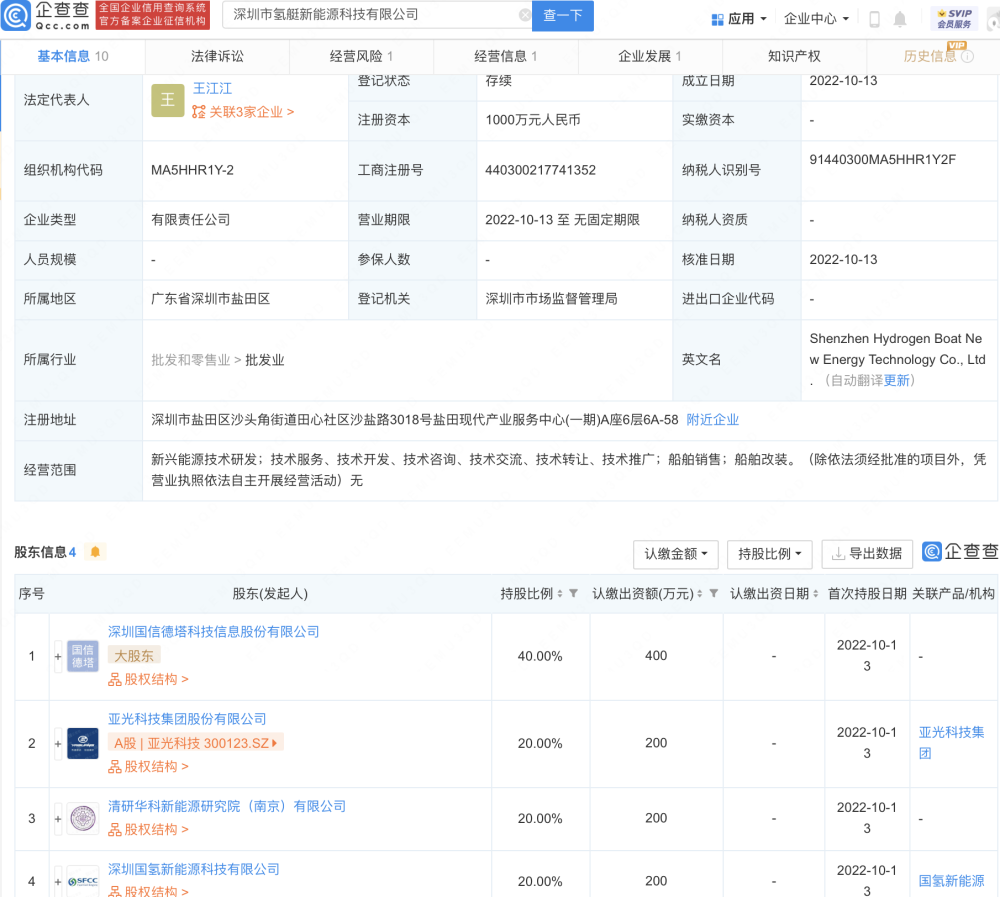
Task: Expand row 1 with plus sign
Action: (x=58, y=656)
